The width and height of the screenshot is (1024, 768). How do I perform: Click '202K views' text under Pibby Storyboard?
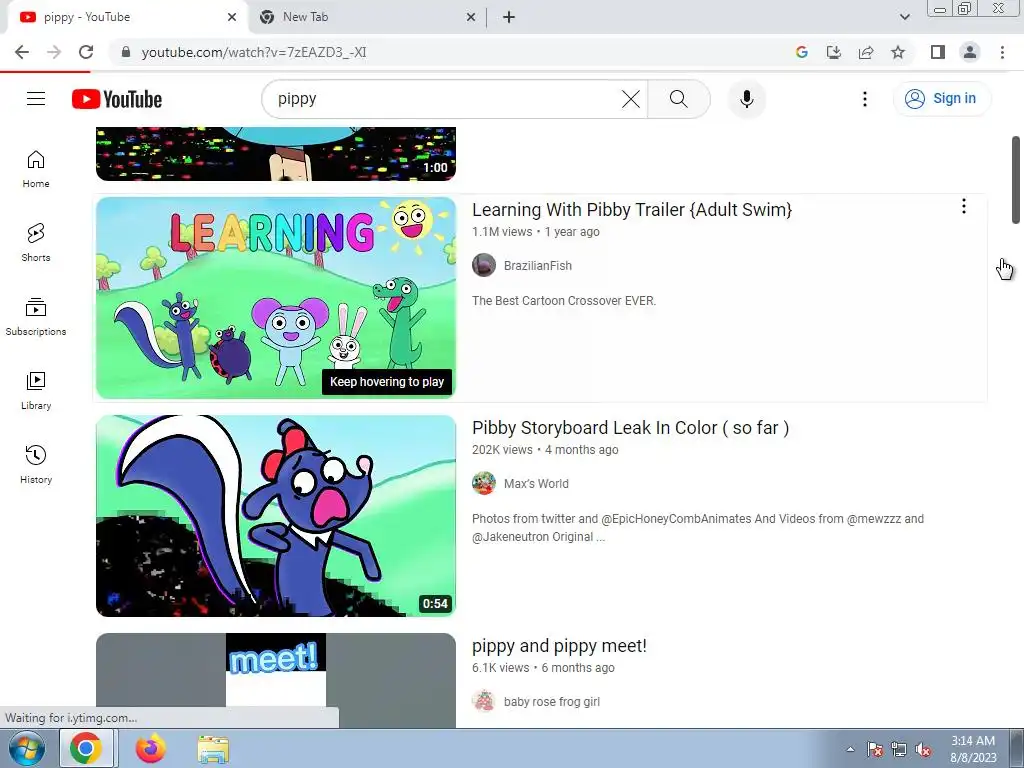502,450
